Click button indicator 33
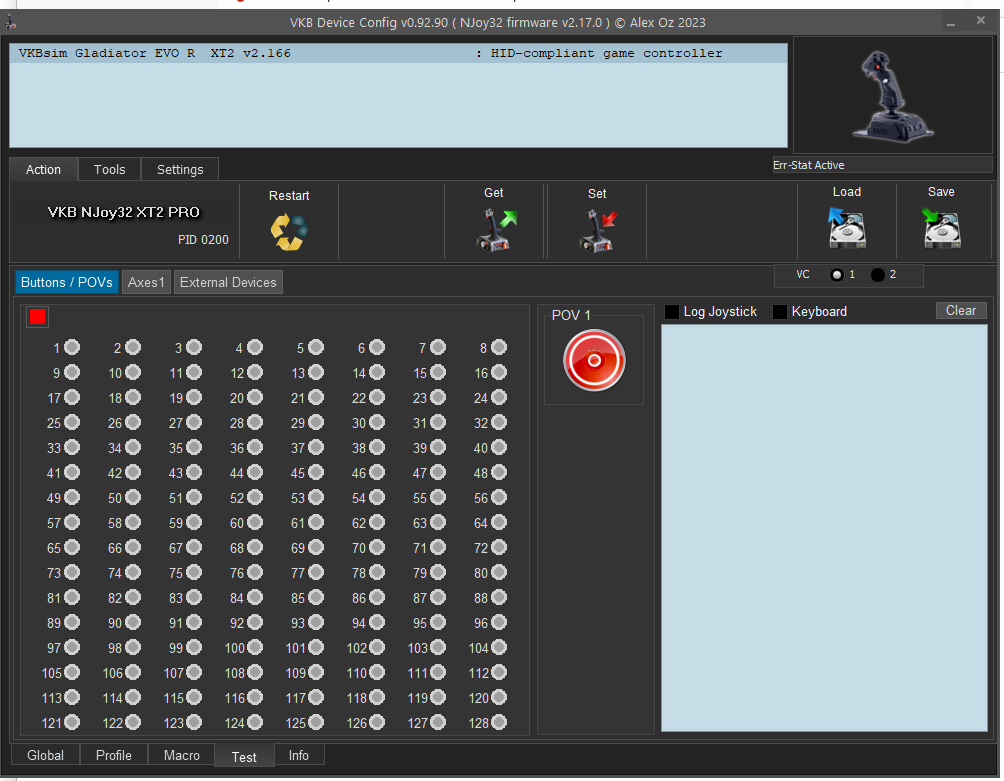Viewport: 1004px width, 781px height. point(72,447)
